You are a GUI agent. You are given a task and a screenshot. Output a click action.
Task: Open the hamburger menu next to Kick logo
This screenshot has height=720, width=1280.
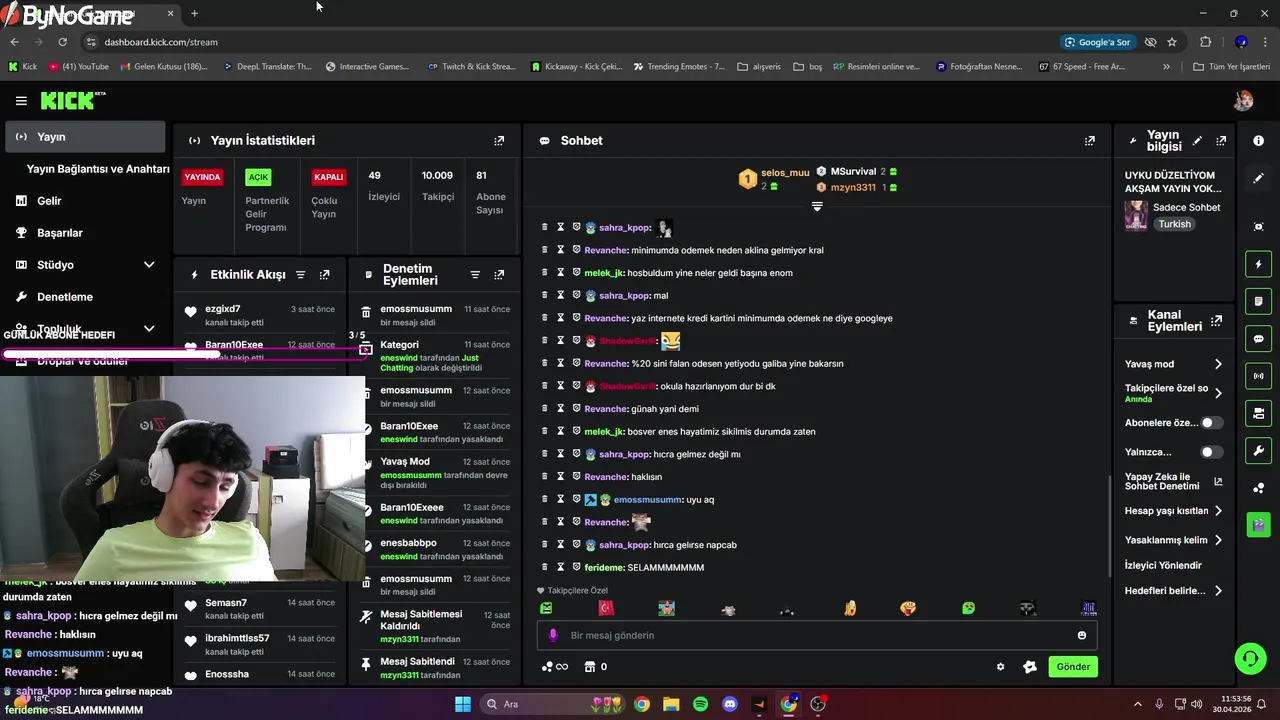click(x=21, y=101)
